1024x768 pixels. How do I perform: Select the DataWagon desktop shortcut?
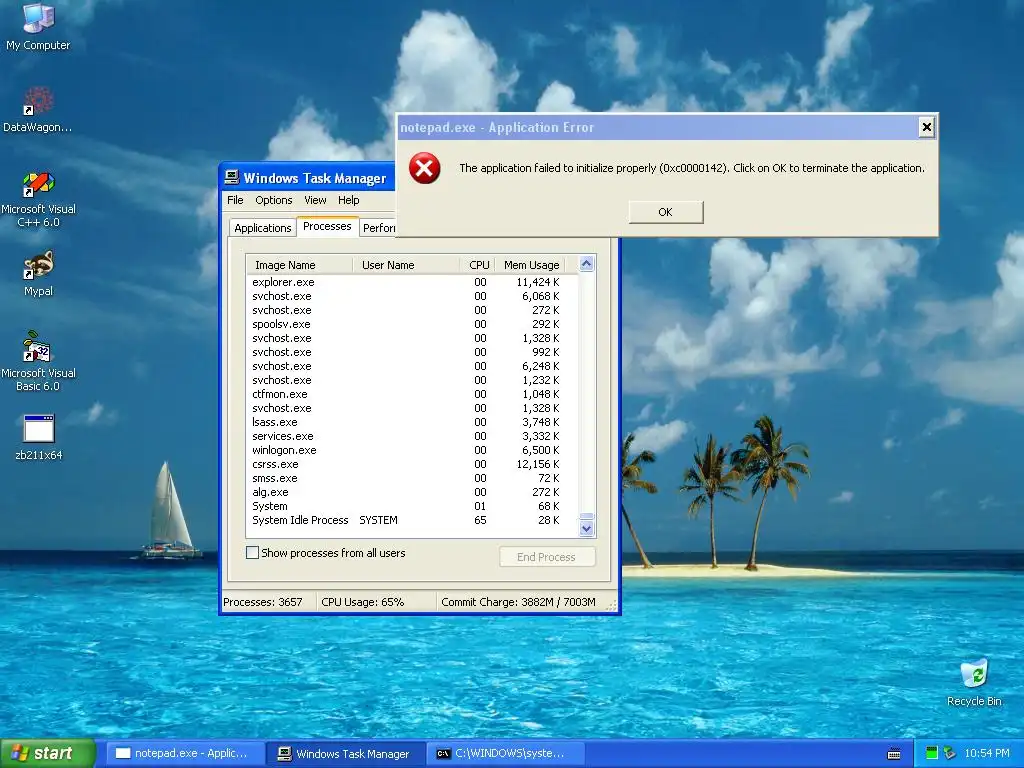coord(38,109)
